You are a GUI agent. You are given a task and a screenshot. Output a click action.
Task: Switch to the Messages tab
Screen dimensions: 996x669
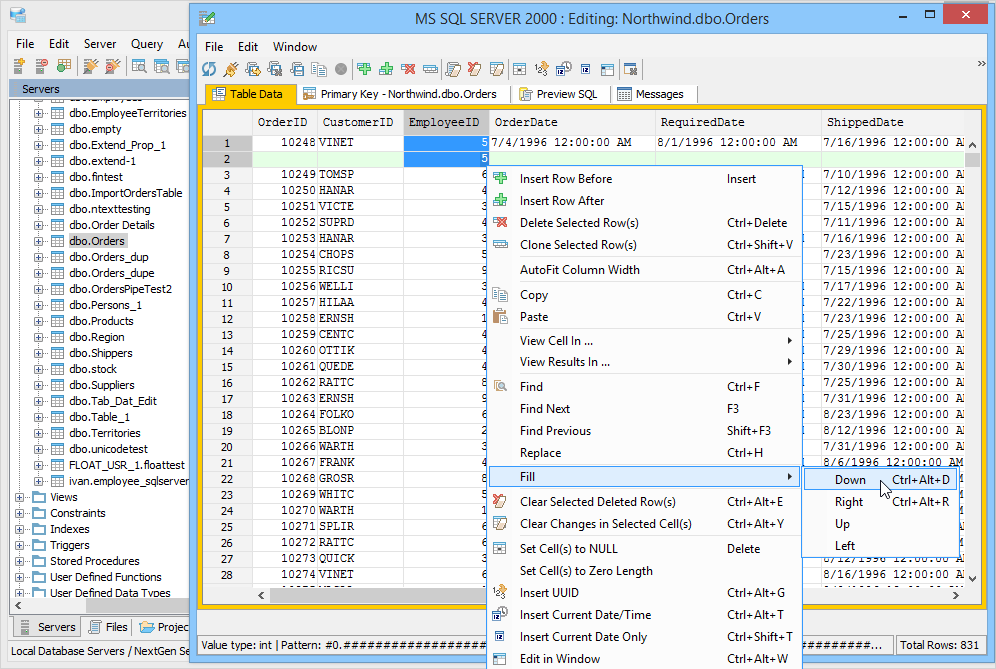[652, 94]
